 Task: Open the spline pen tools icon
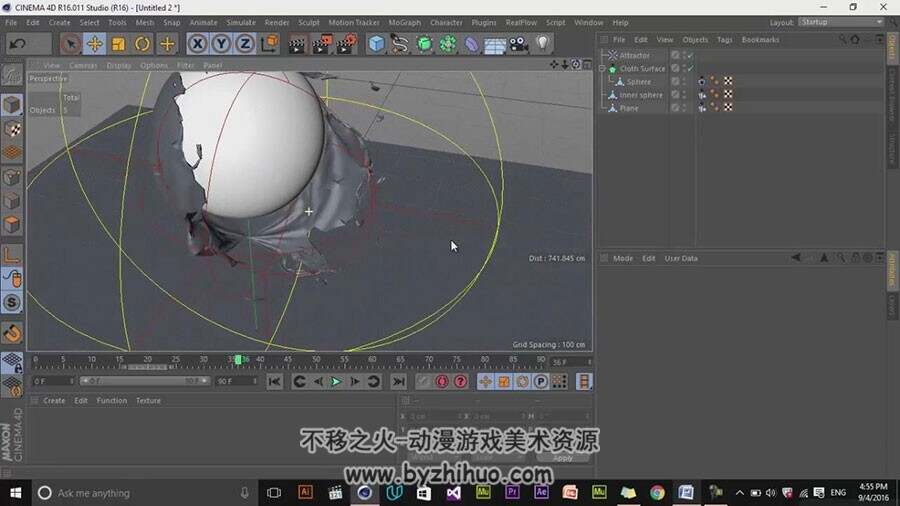click(400, 44)
